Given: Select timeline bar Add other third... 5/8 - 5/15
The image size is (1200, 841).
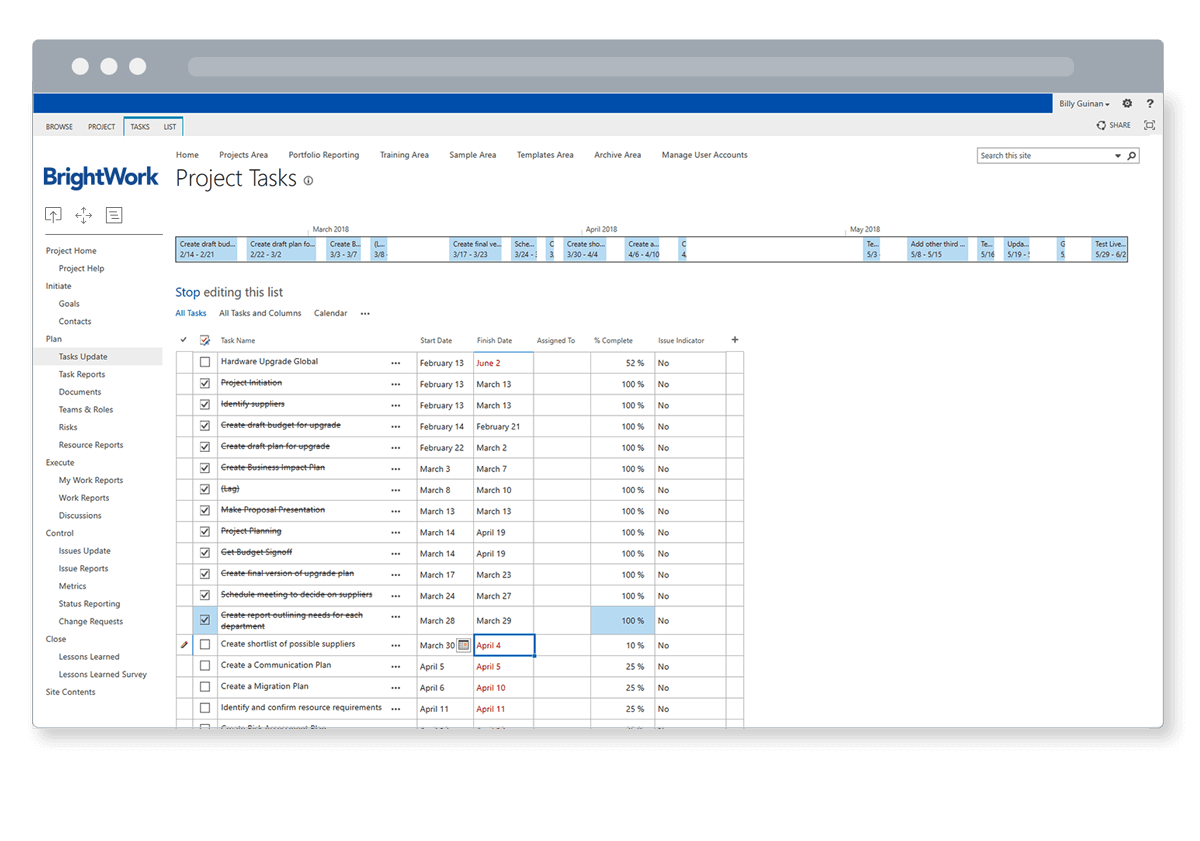Looking at the screenshot, I should (x=938, y=249).
